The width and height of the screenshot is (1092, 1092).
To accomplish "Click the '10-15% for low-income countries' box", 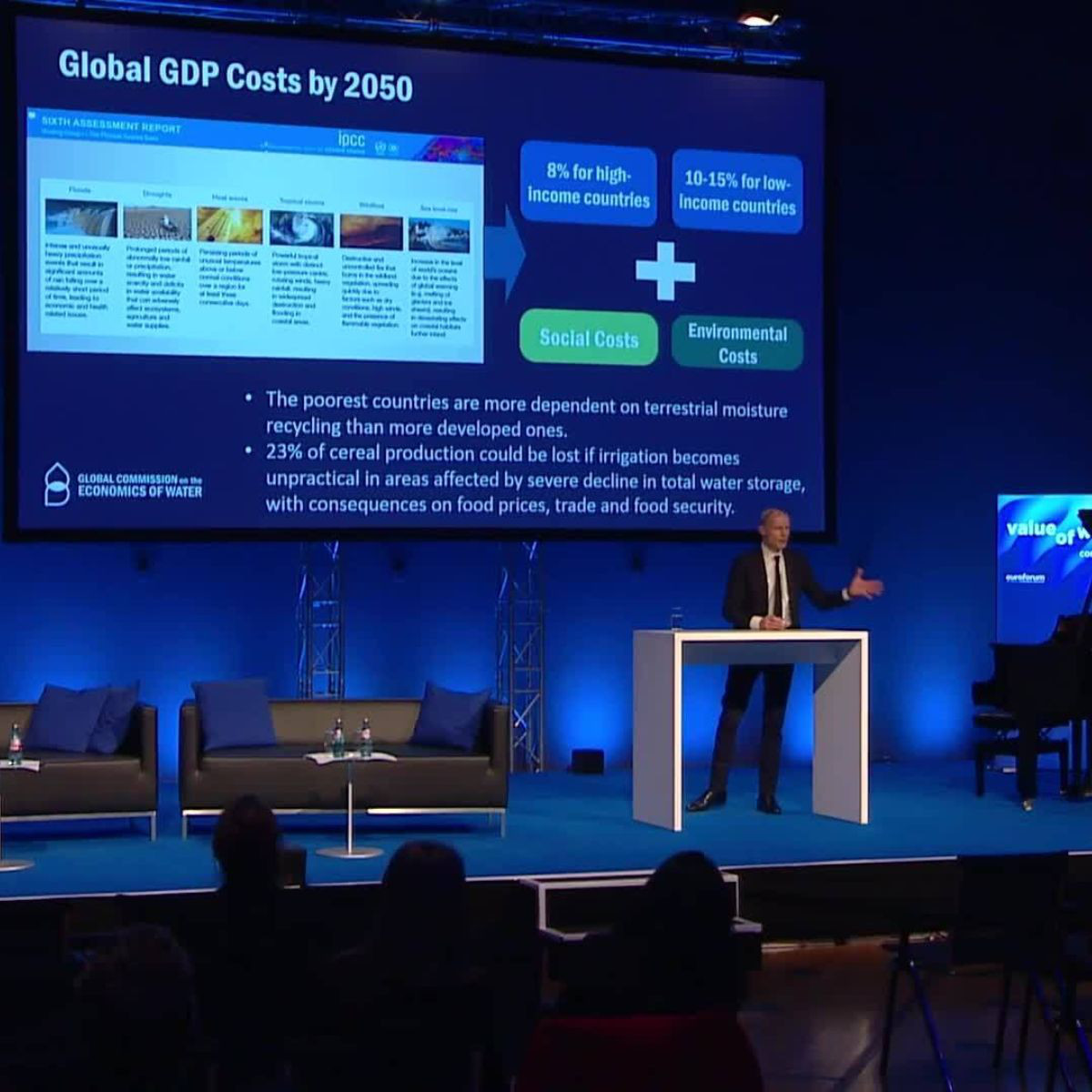I will point(737,192).
